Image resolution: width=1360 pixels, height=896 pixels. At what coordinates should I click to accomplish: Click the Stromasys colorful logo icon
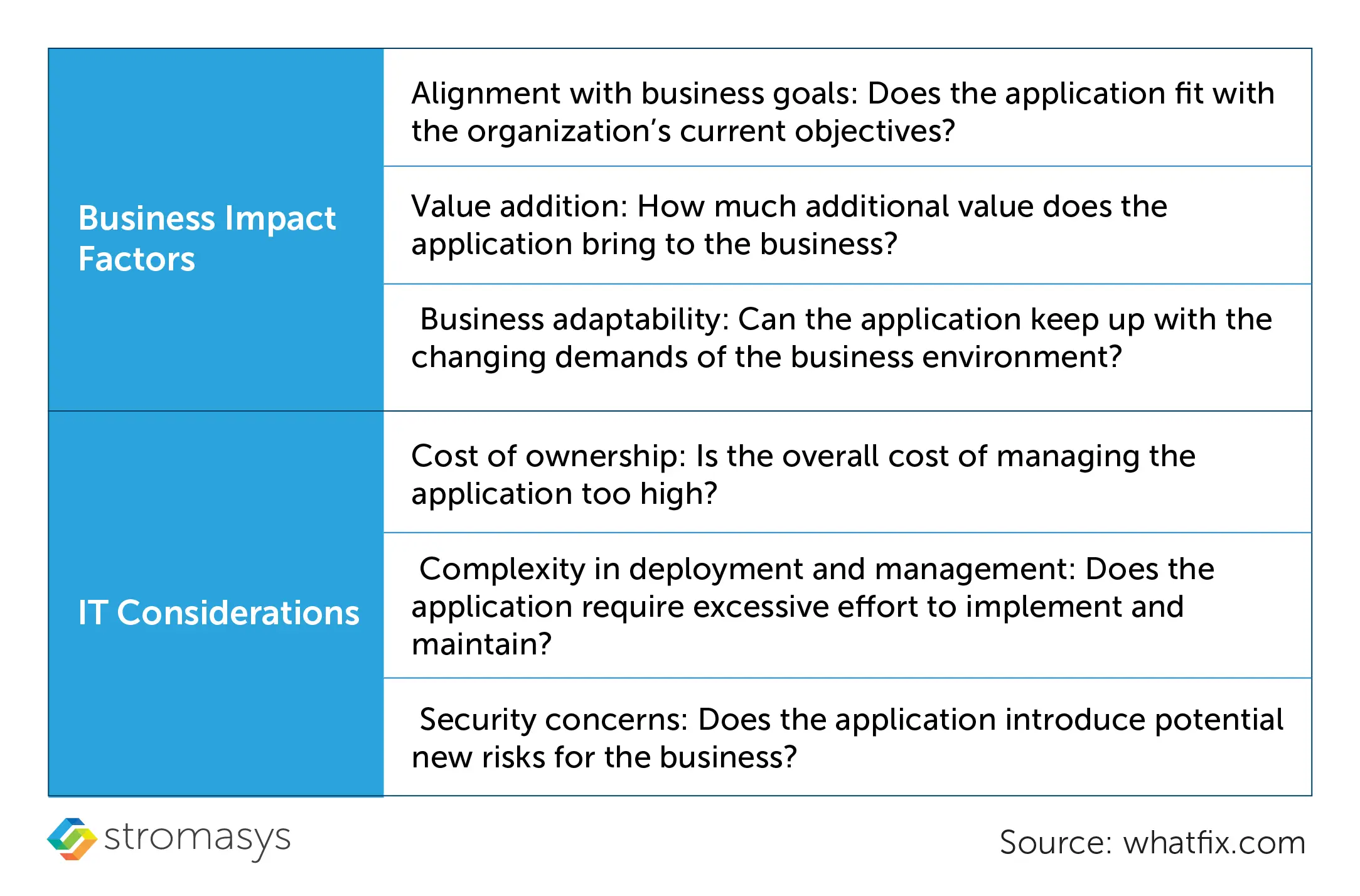[x=72, y=839]
